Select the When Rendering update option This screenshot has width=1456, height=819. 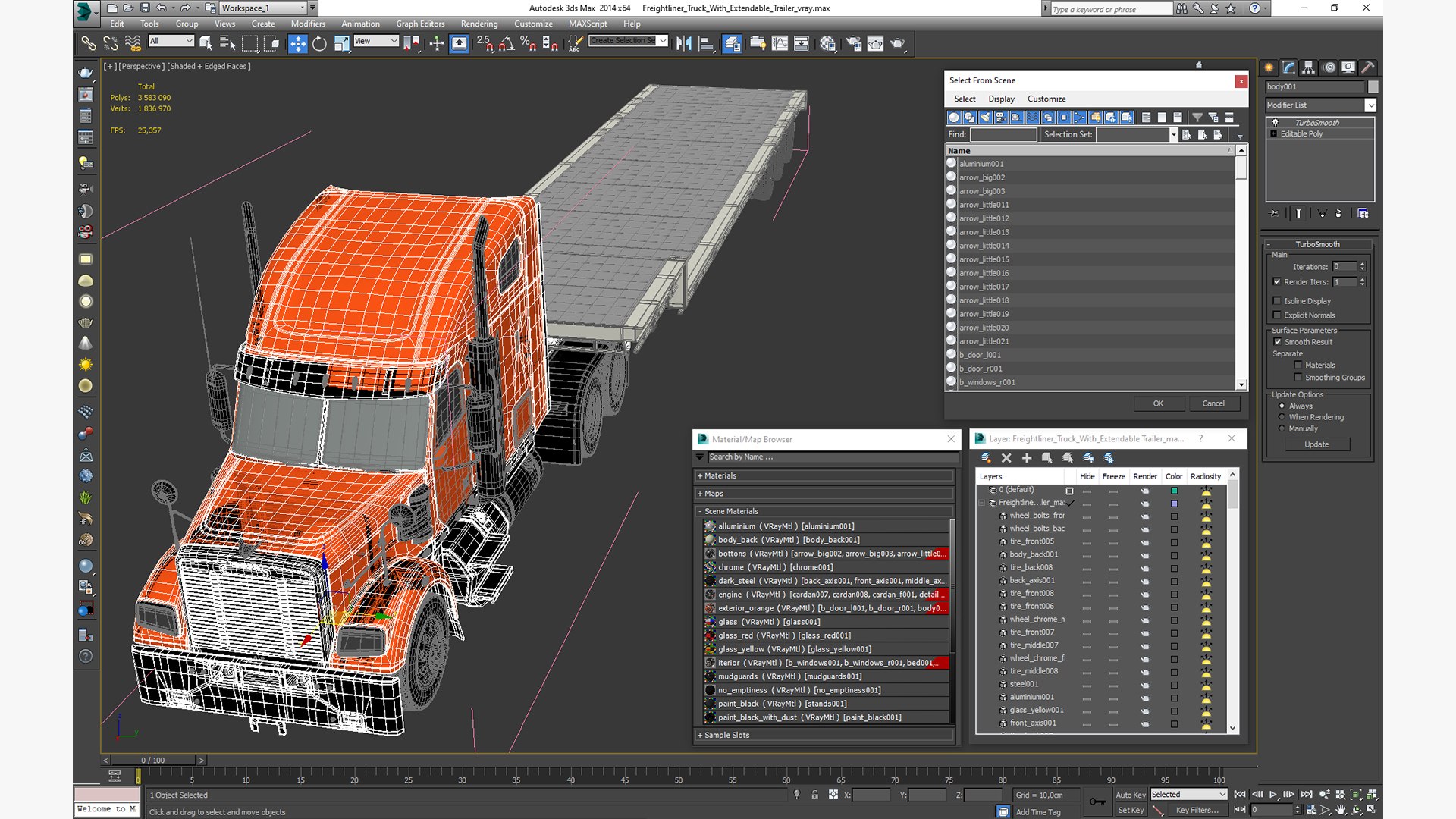1282,418
